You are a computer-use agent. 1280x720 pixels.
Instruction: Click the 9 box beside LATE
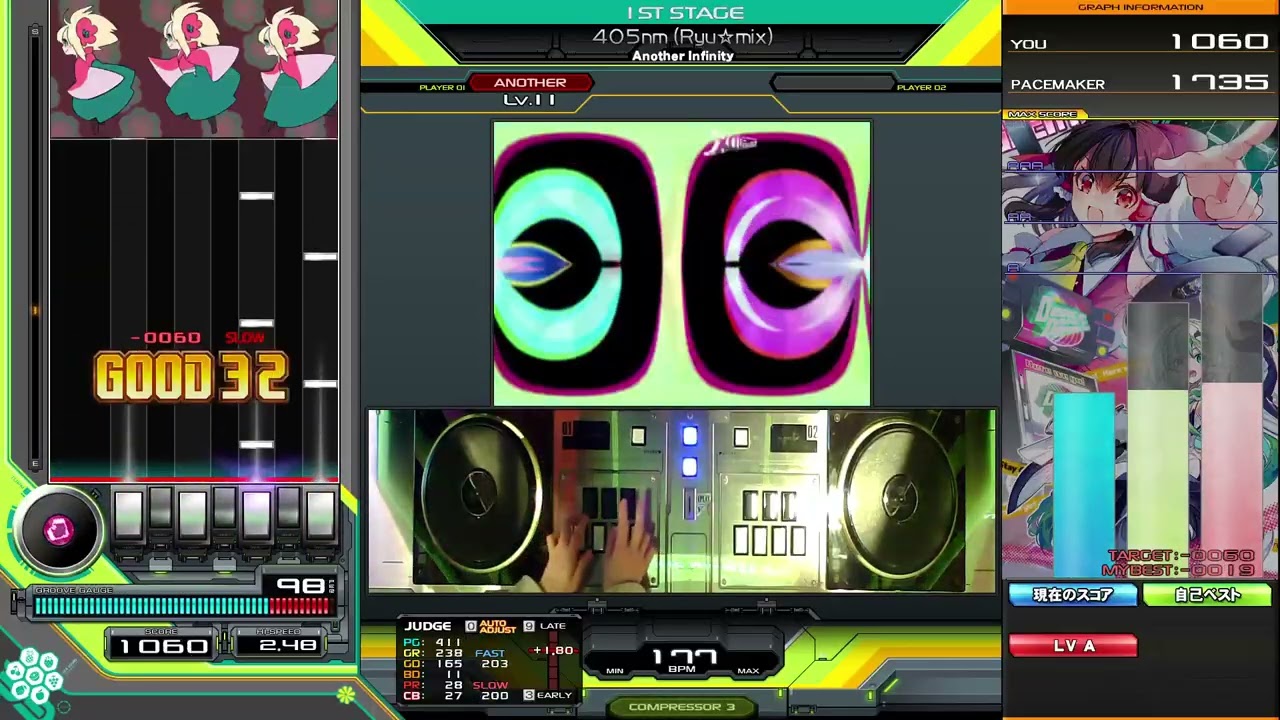tap(529, 626)
